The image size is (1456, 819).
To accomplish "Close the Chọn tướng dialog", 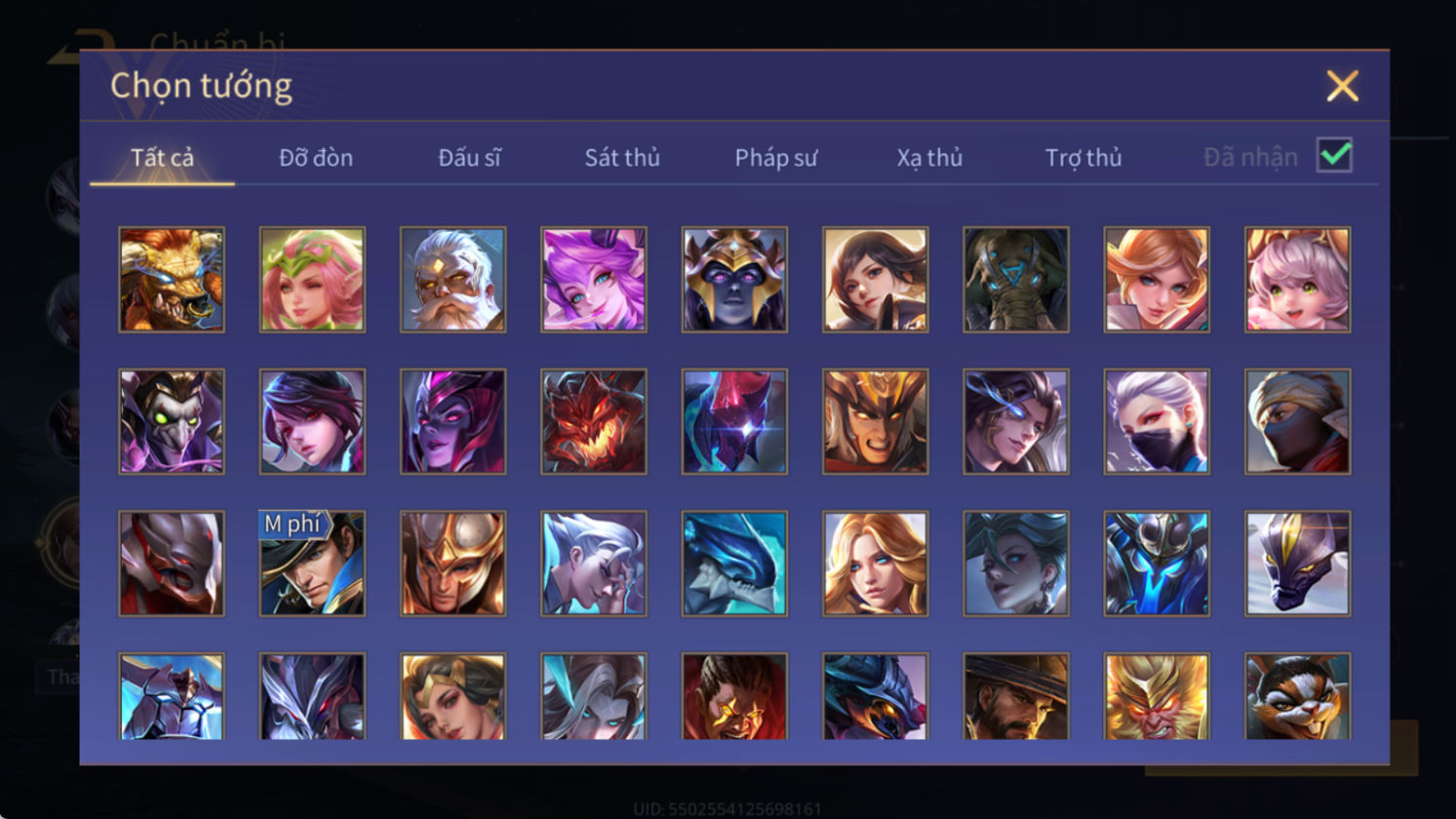I will click(x=1343, y=87).
